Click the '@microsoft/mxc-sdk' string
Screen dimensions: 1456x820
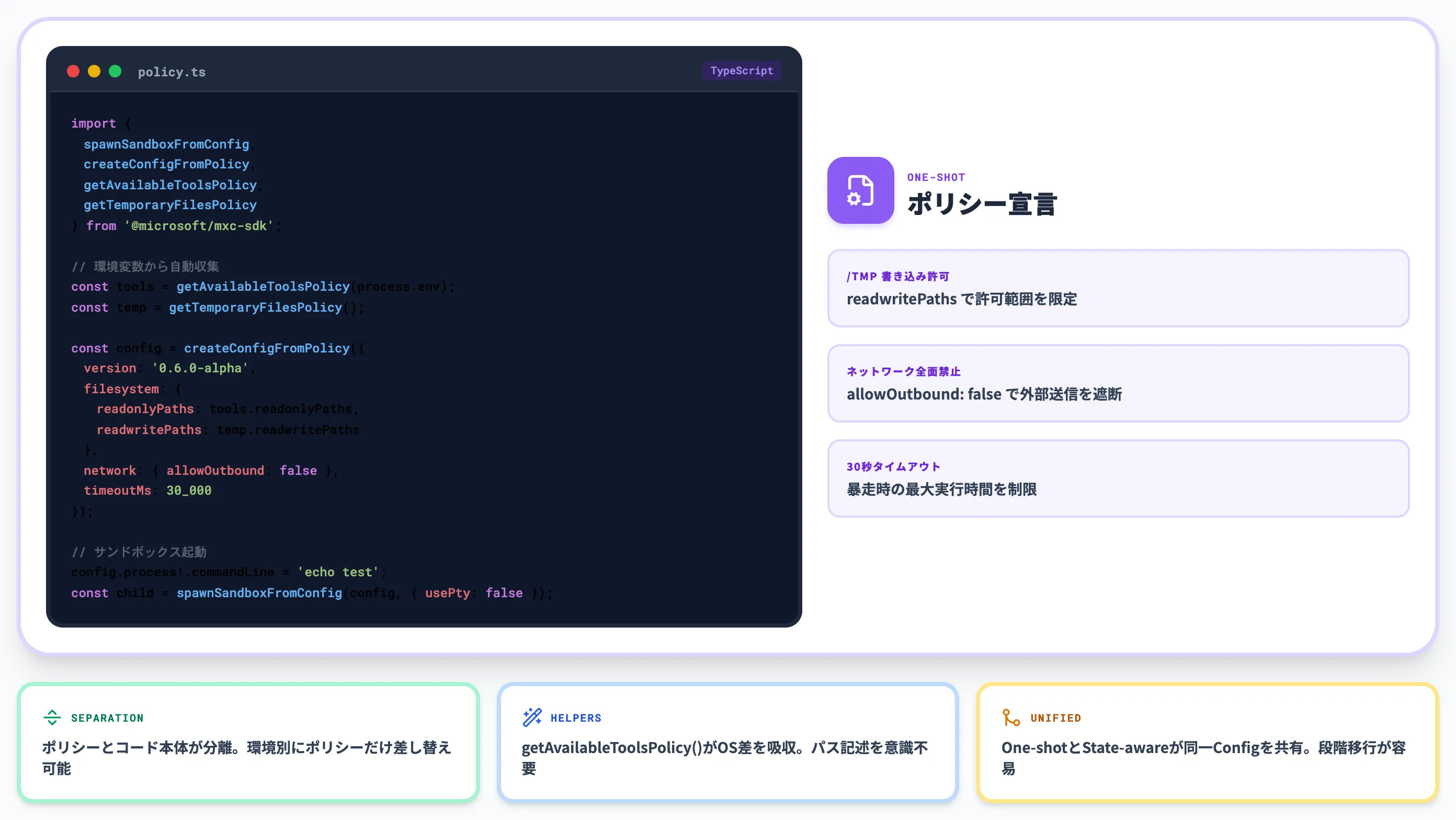pyautogui.click(x=198, y=225)
